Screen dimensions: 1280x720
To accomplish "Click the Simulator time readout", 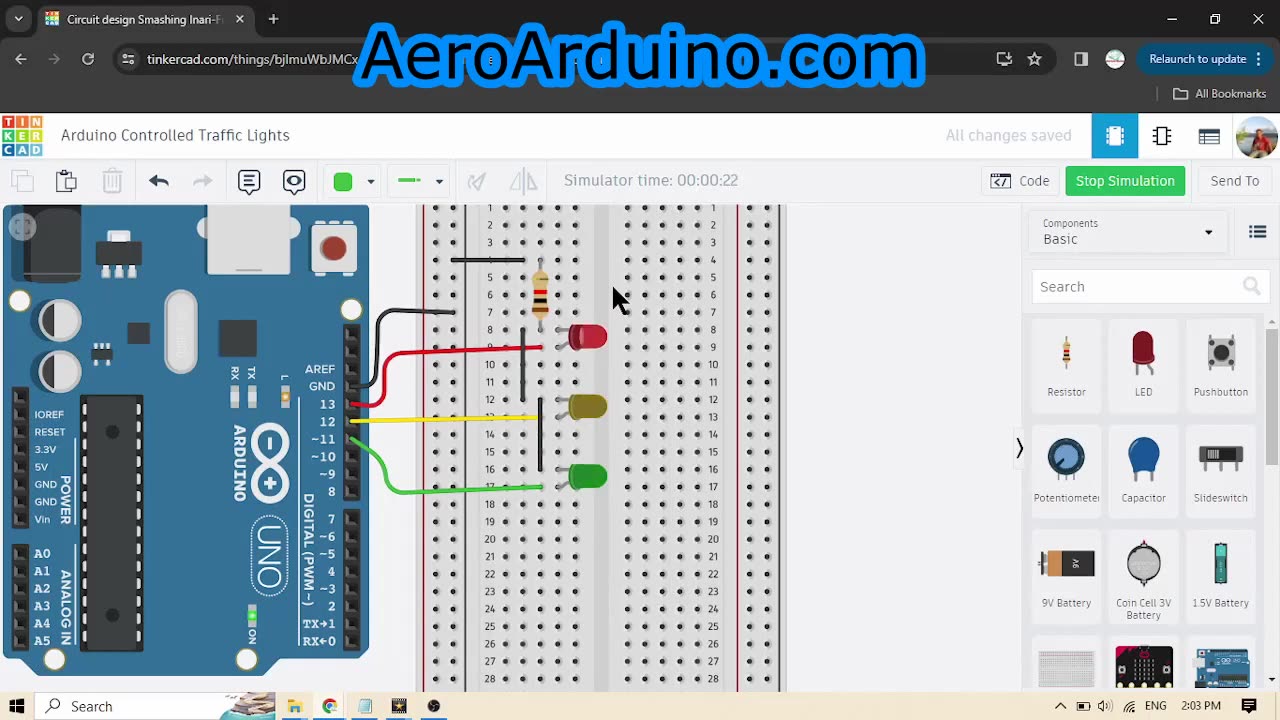I will pyautogui.click(x=651, y=181).
